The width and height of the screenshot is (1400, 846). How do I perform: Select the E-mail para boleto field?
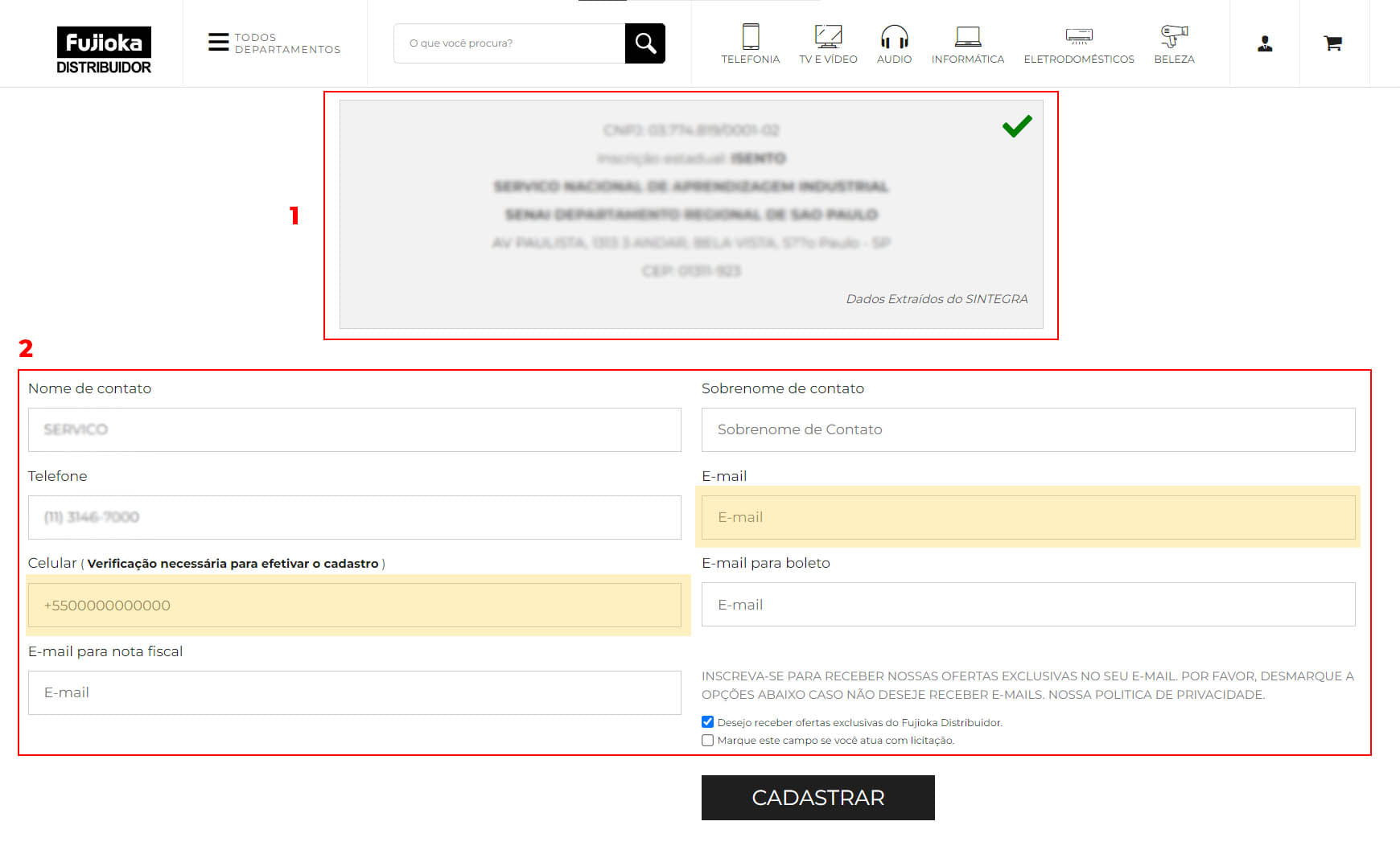pyautogui.click(x=1027, y=605)
